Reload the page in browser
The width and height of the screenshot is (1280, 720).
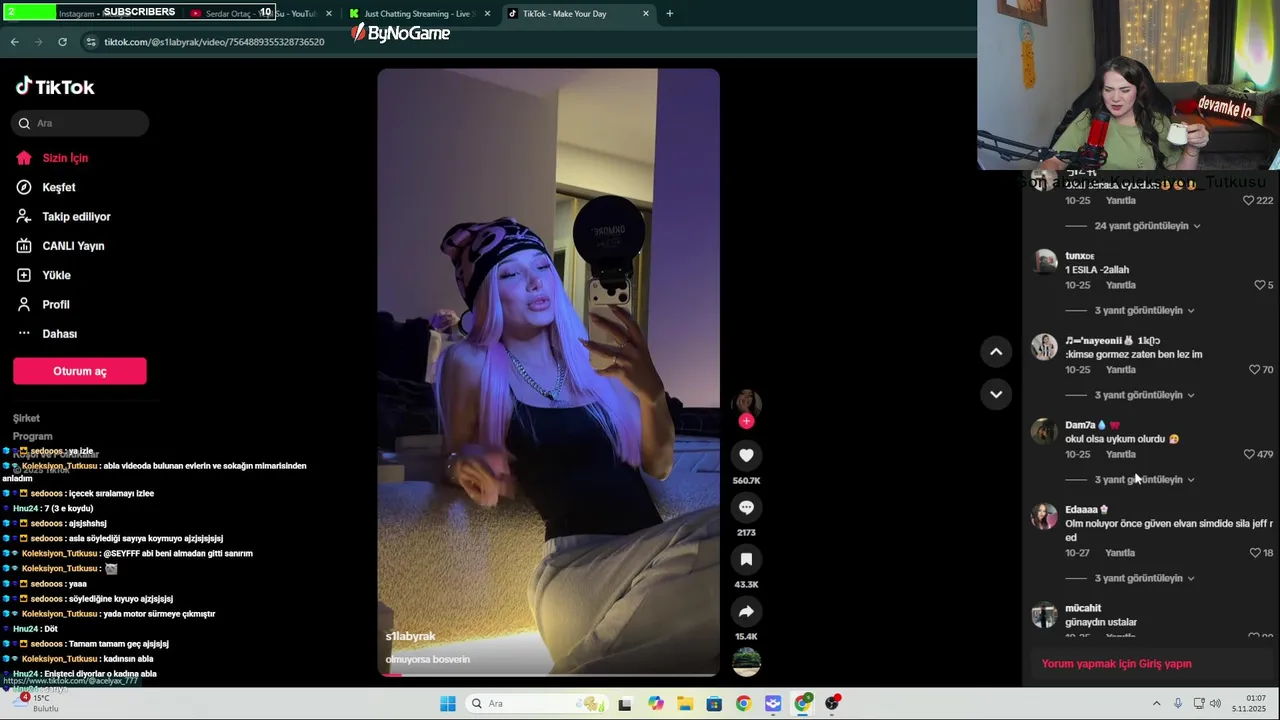pyautogui.click(x=62, y=42)
